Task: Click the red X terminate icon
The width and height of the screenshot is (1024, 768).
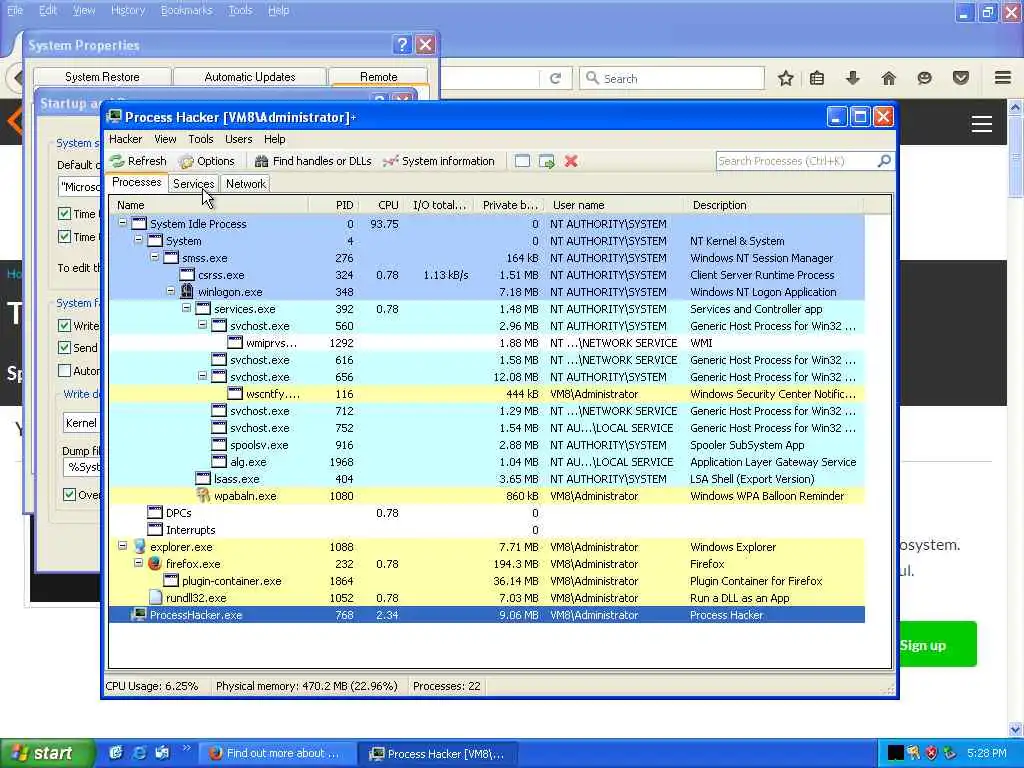Action: [x=571, y=161]
